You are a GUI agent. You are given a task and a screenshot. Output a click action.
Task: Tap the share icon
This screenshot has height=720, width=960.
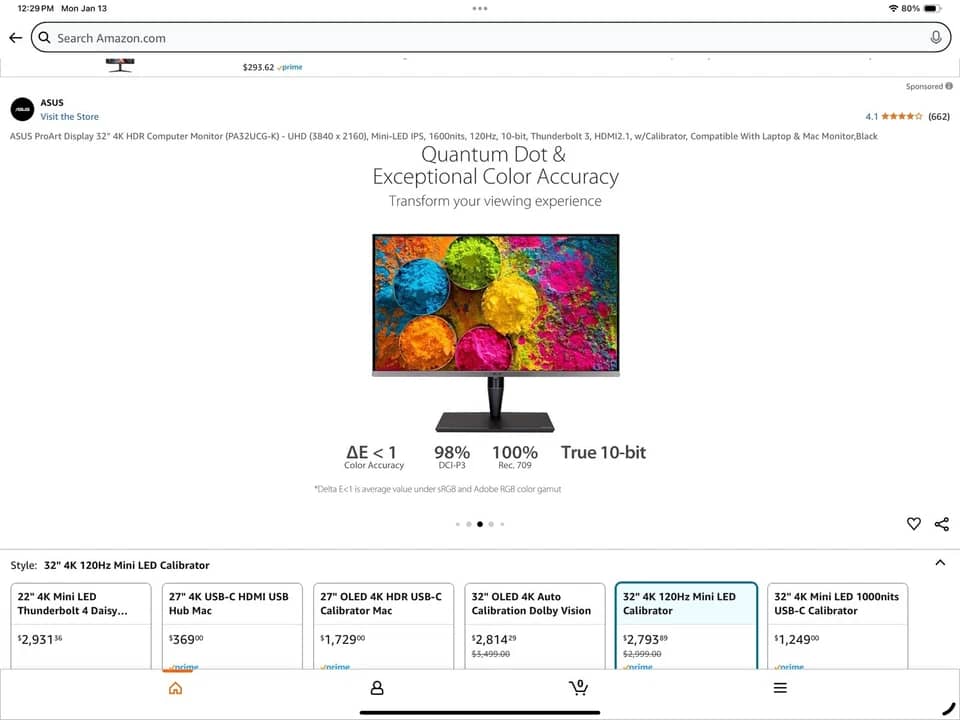tap(942, 523)
